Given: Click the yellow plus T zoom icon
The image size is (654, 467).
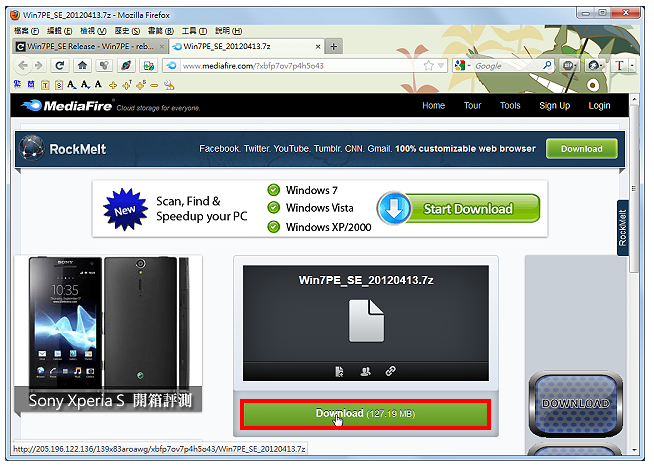Looking at the screenshot, I should [x=127, y=85].
